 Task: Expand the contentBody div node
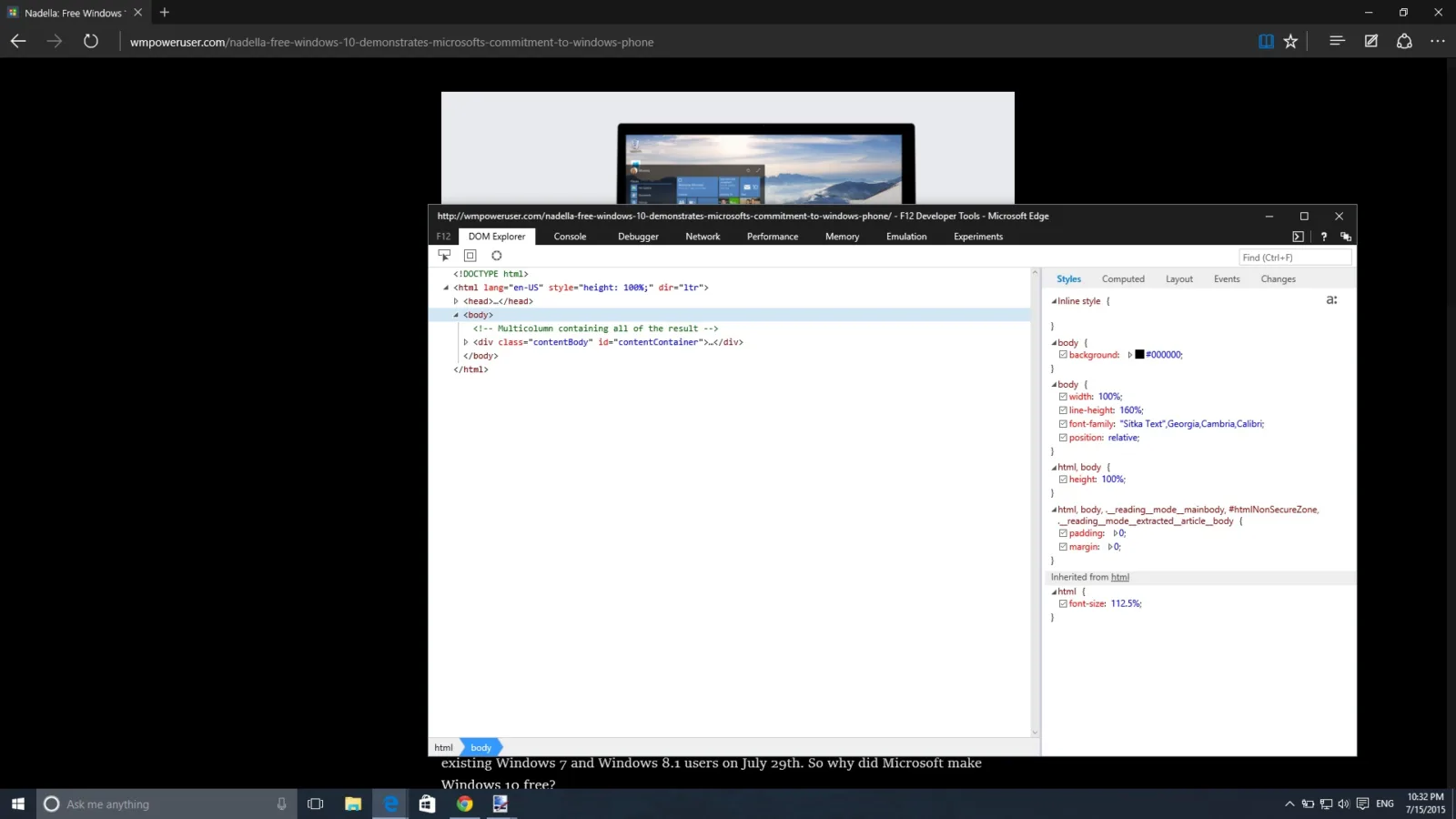(466, 342)
